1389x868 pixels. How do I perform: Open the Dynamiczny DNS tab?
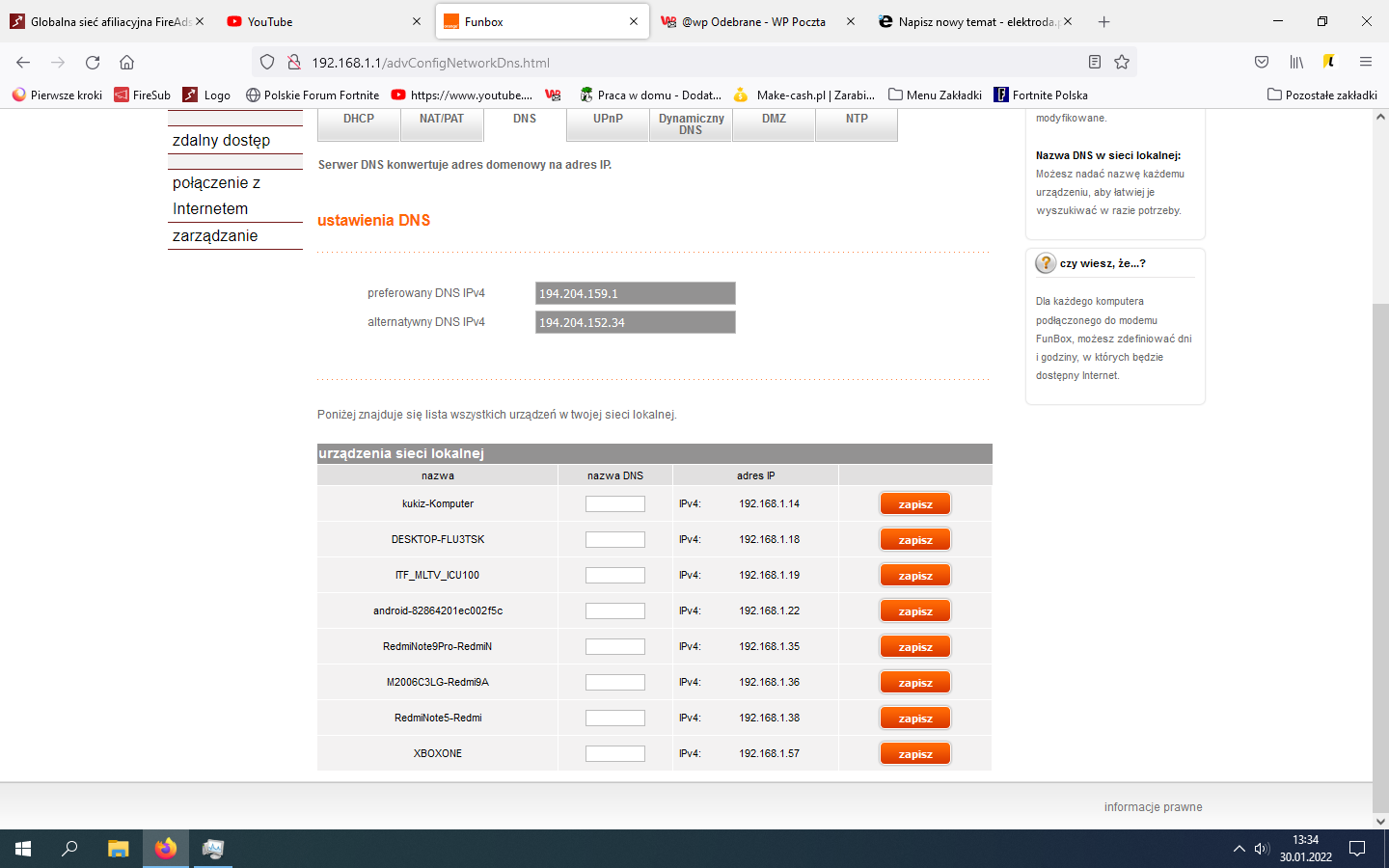coord(691,124)
